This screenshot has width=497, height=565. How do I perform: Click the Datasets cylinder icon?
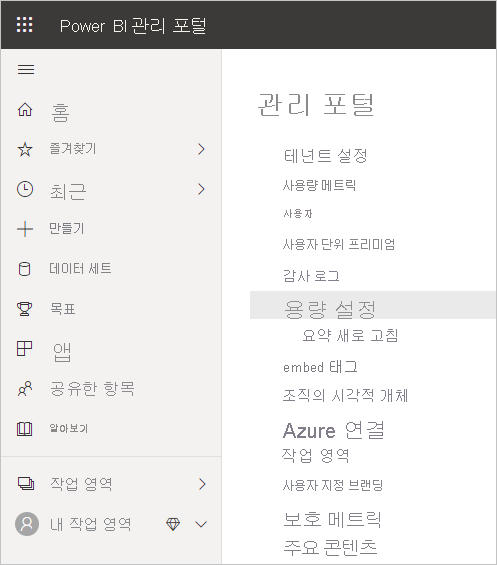25,269
